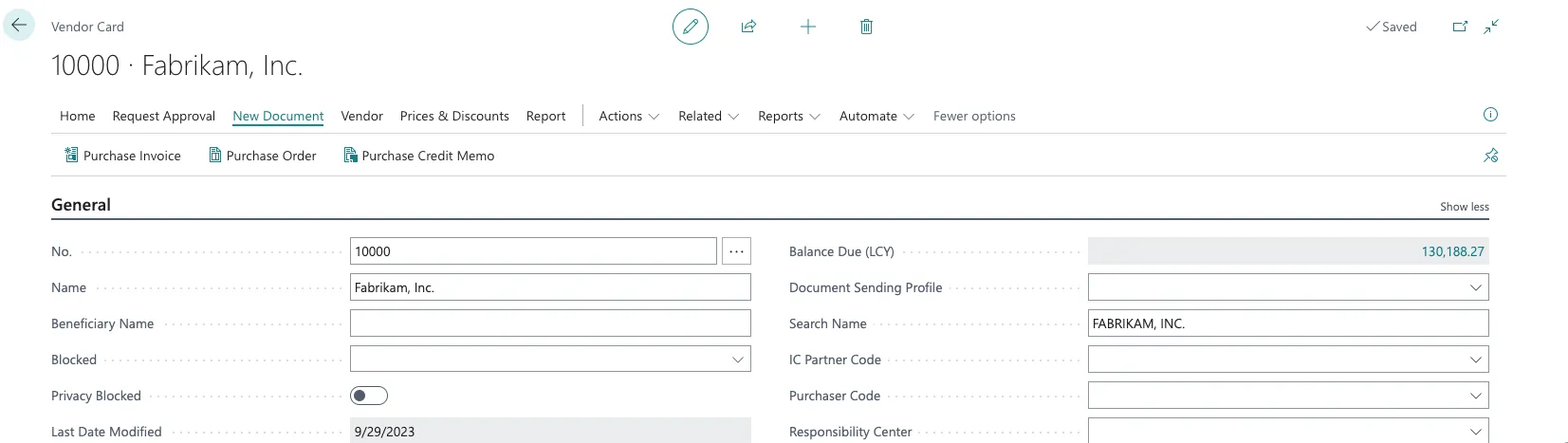1568x443 pixels.
Task: Go back with the arrow button
Action: [x=19, y=26]
